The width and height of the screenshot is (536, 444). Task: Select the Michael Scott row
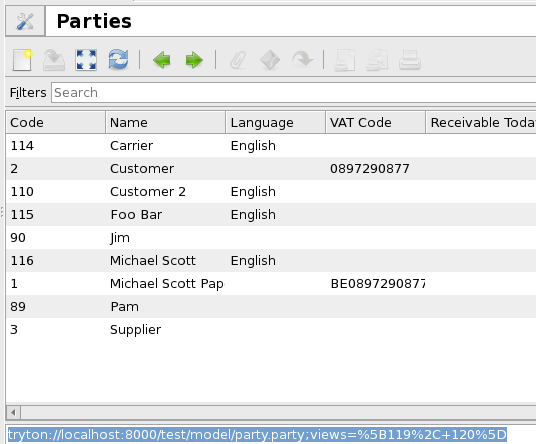[x=271, y=261]
